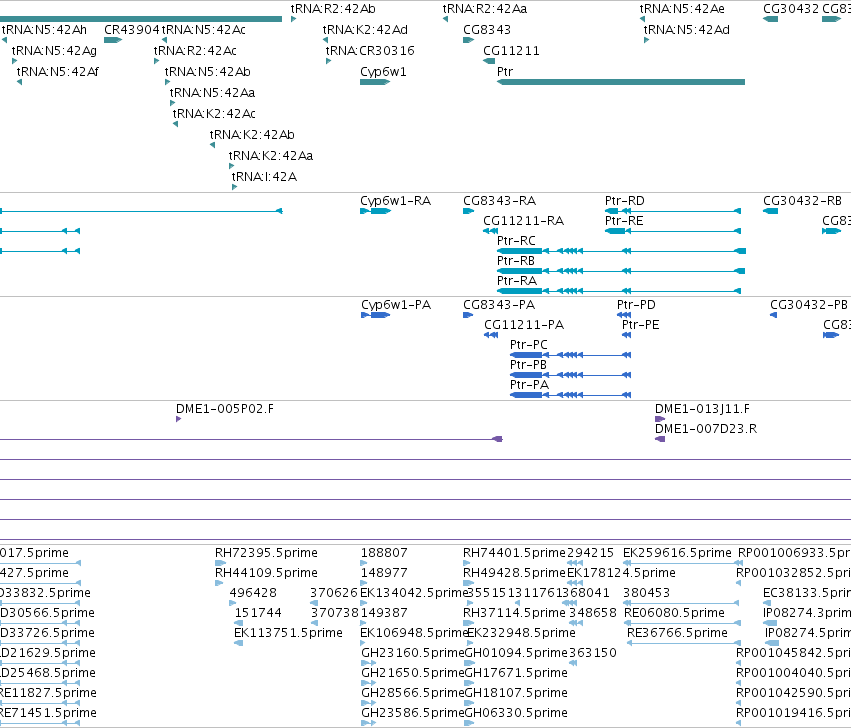Click the Cyp6w1-PA protein label
Screen dimensions: 851x728
point(396,306)
